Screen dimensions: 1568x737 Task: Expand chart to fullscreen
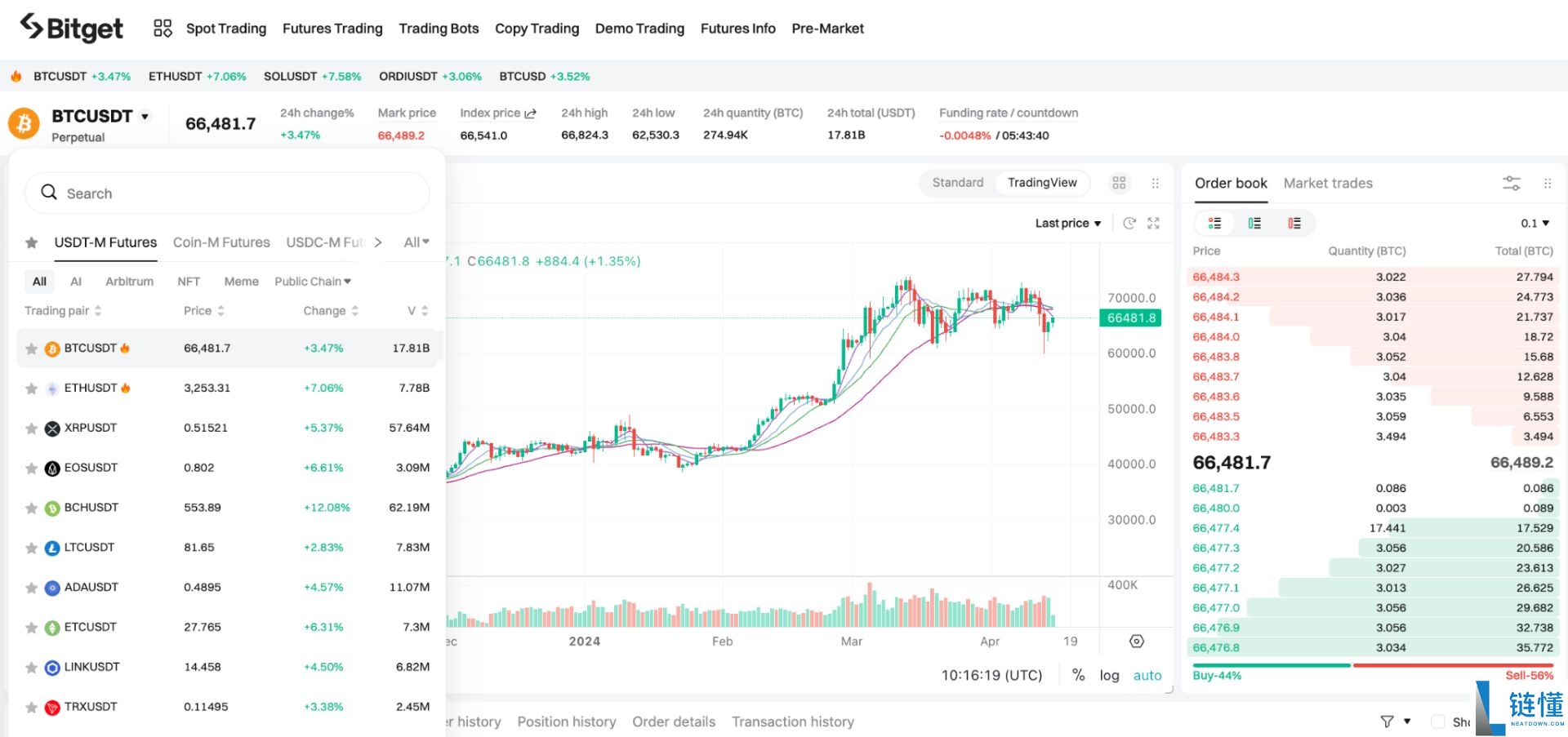coord(1153,223)
